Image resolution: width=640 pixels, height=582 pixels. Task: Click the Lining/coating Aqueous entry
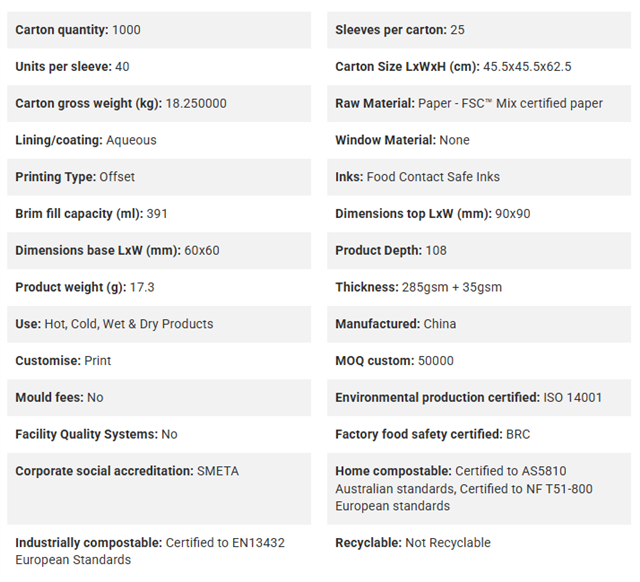pyautogui.click(x=159, y=140)
